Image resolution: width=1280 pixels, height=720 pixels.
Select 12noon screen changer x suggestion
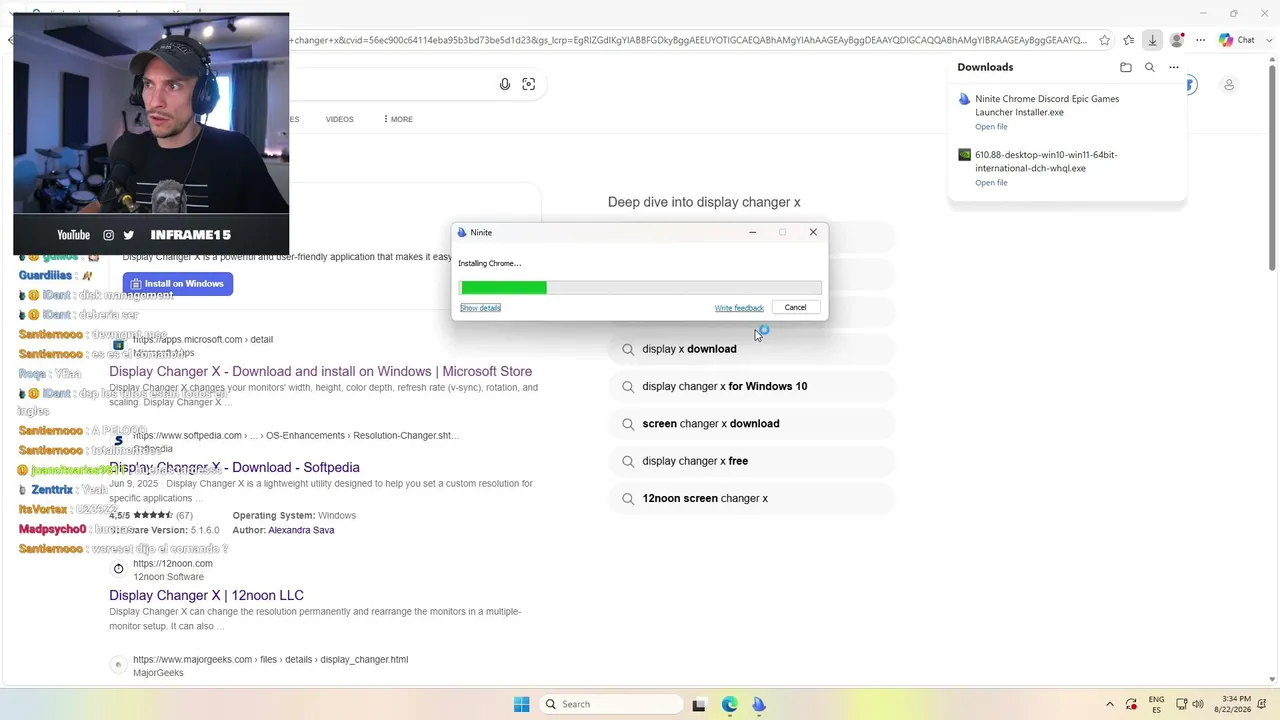pos(752,498)
